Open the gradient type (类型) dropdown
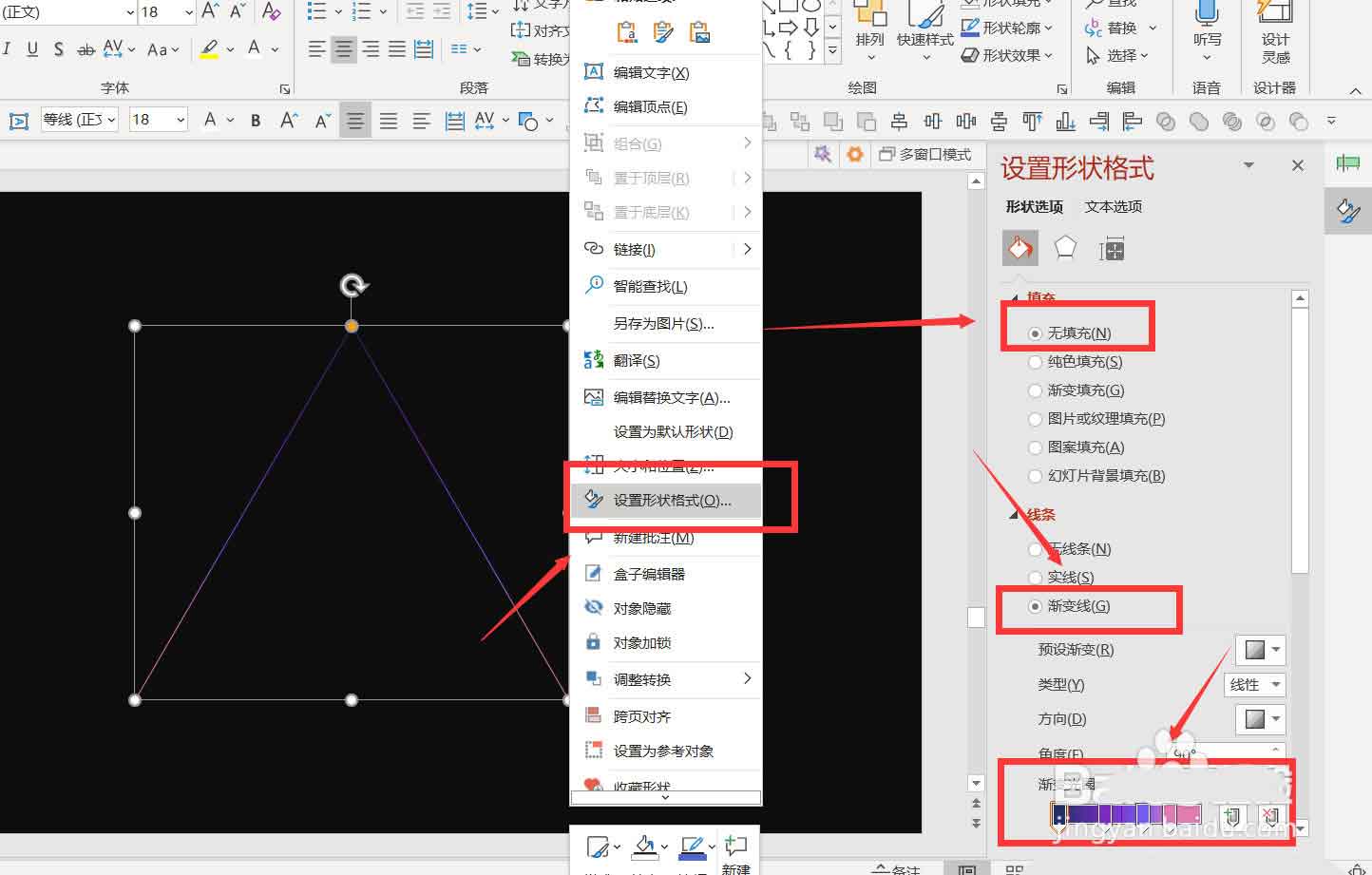 click(x=1254, y=684)
